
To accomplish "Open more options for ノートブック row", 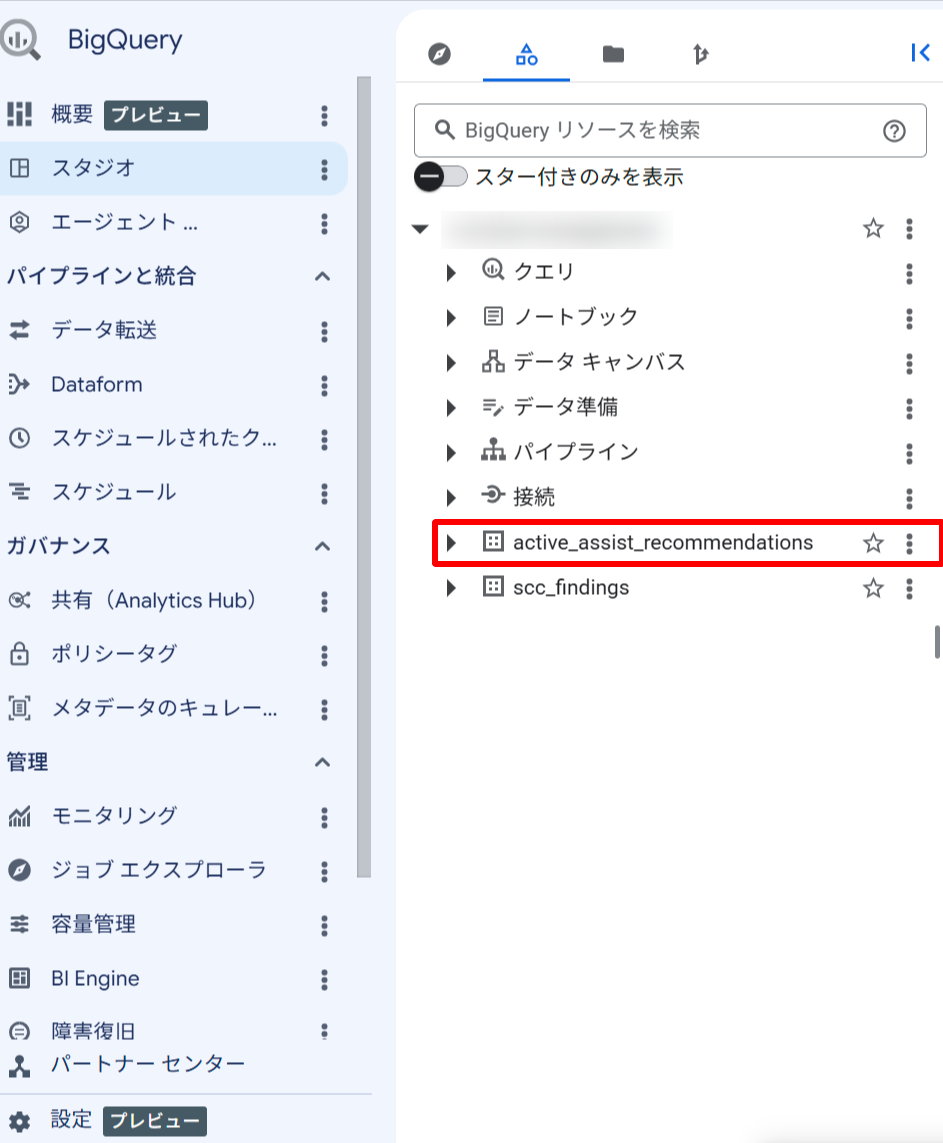I will pyautogui.click(x=909, y=319).
